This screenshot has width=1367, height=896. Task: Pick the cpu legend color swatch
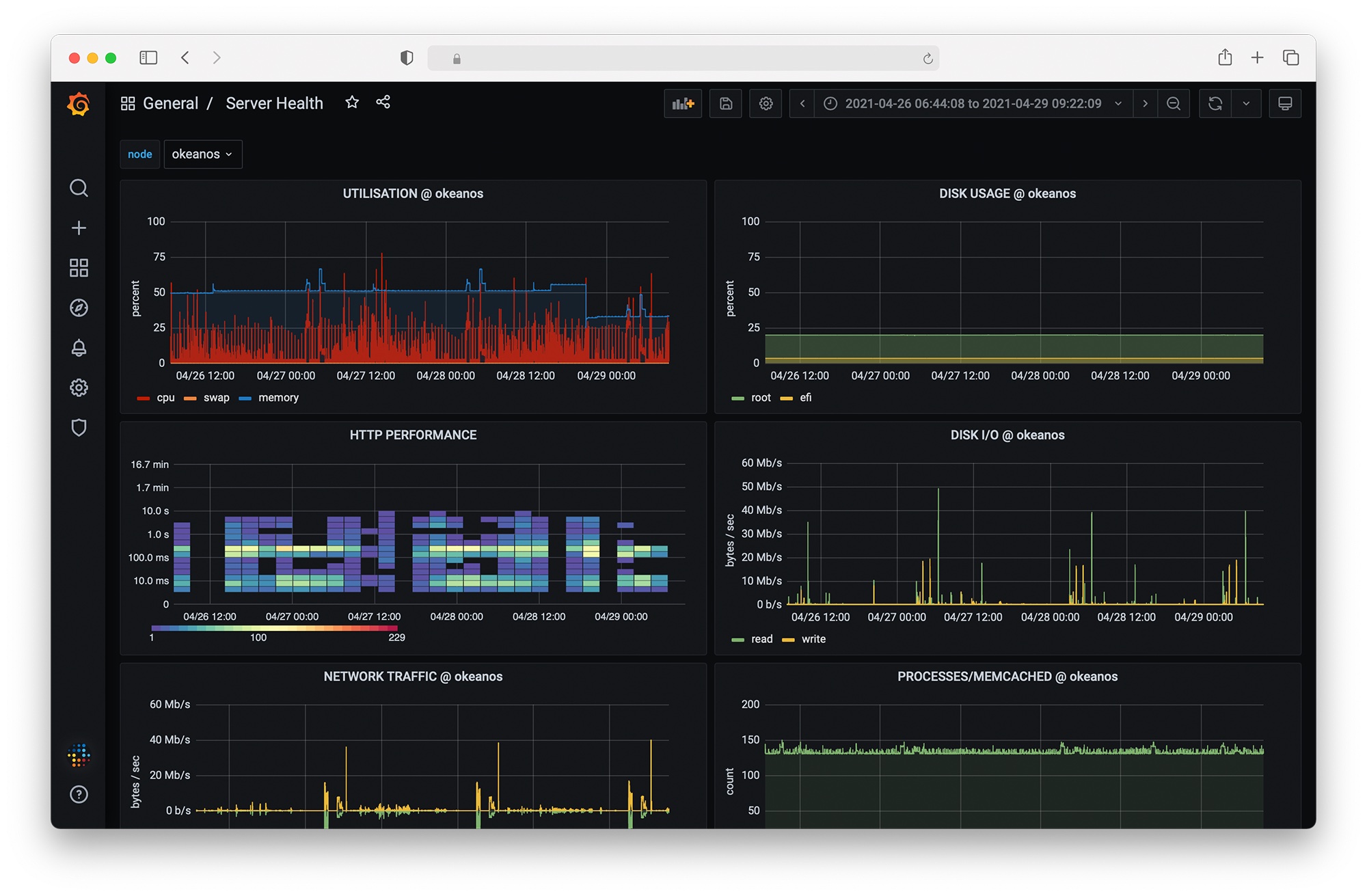pos(144,398)
